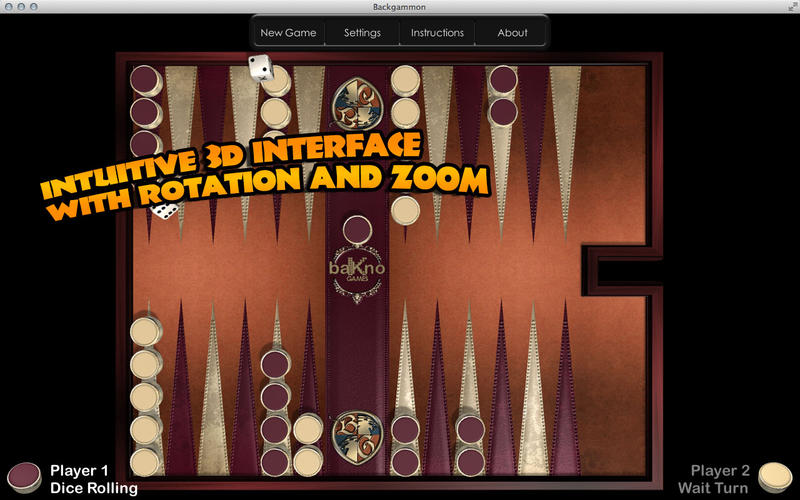Click the "Player 2" label
Screen dimensions: 800x500
coord(720,470)
